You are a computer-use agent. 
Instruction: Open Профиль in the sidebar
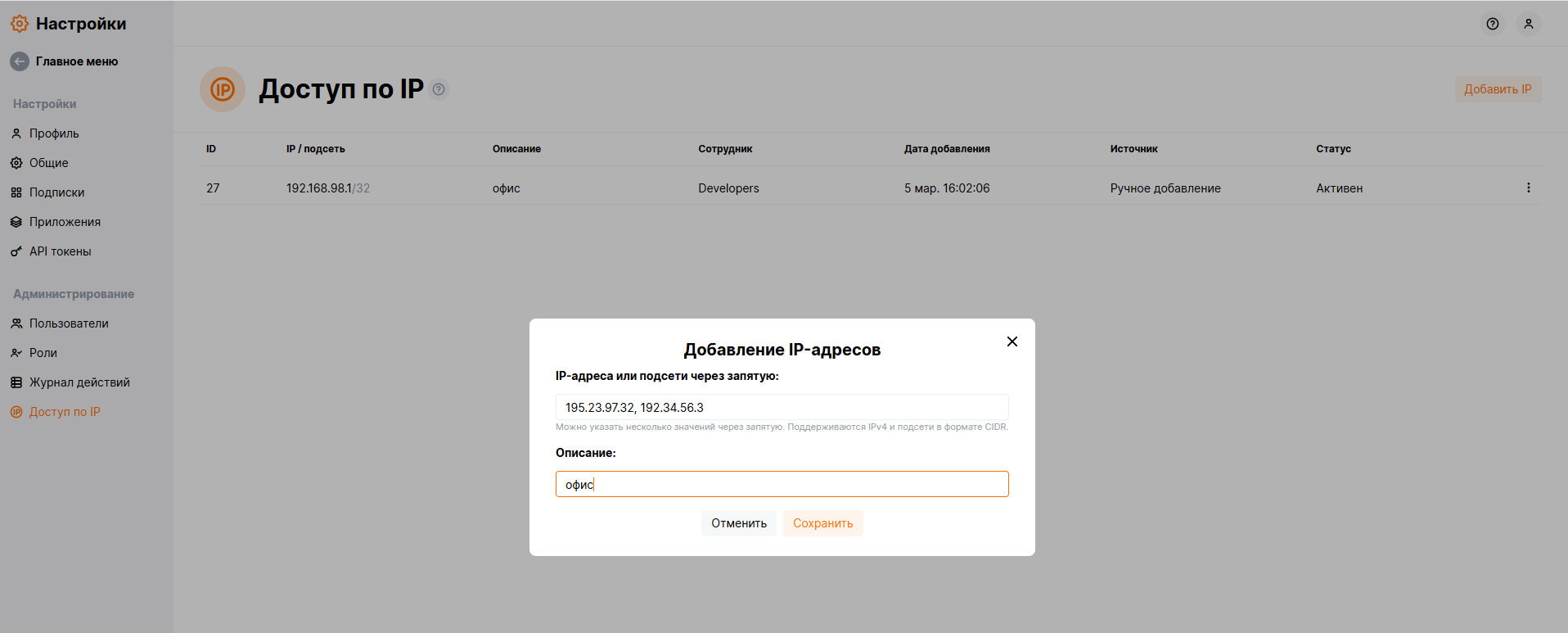click(x=54, y=133)
